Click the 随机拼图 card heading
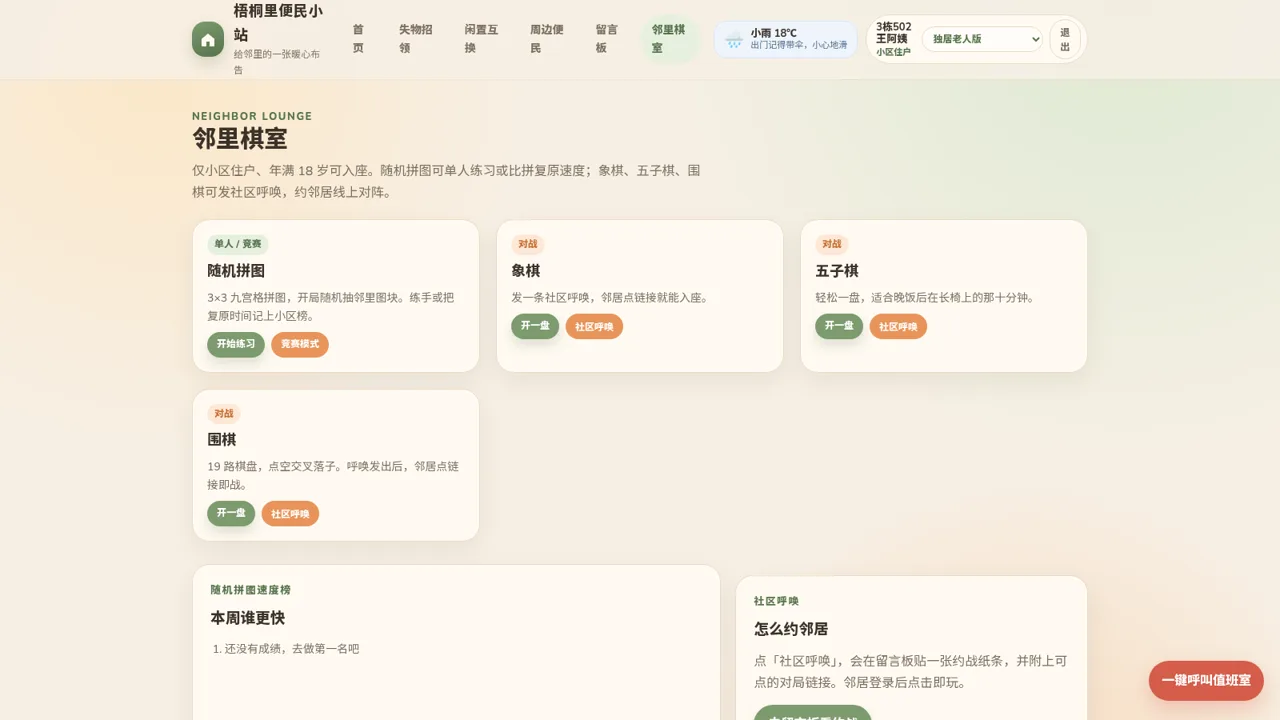Screen dimensions: 1280x720 (236, 271)
